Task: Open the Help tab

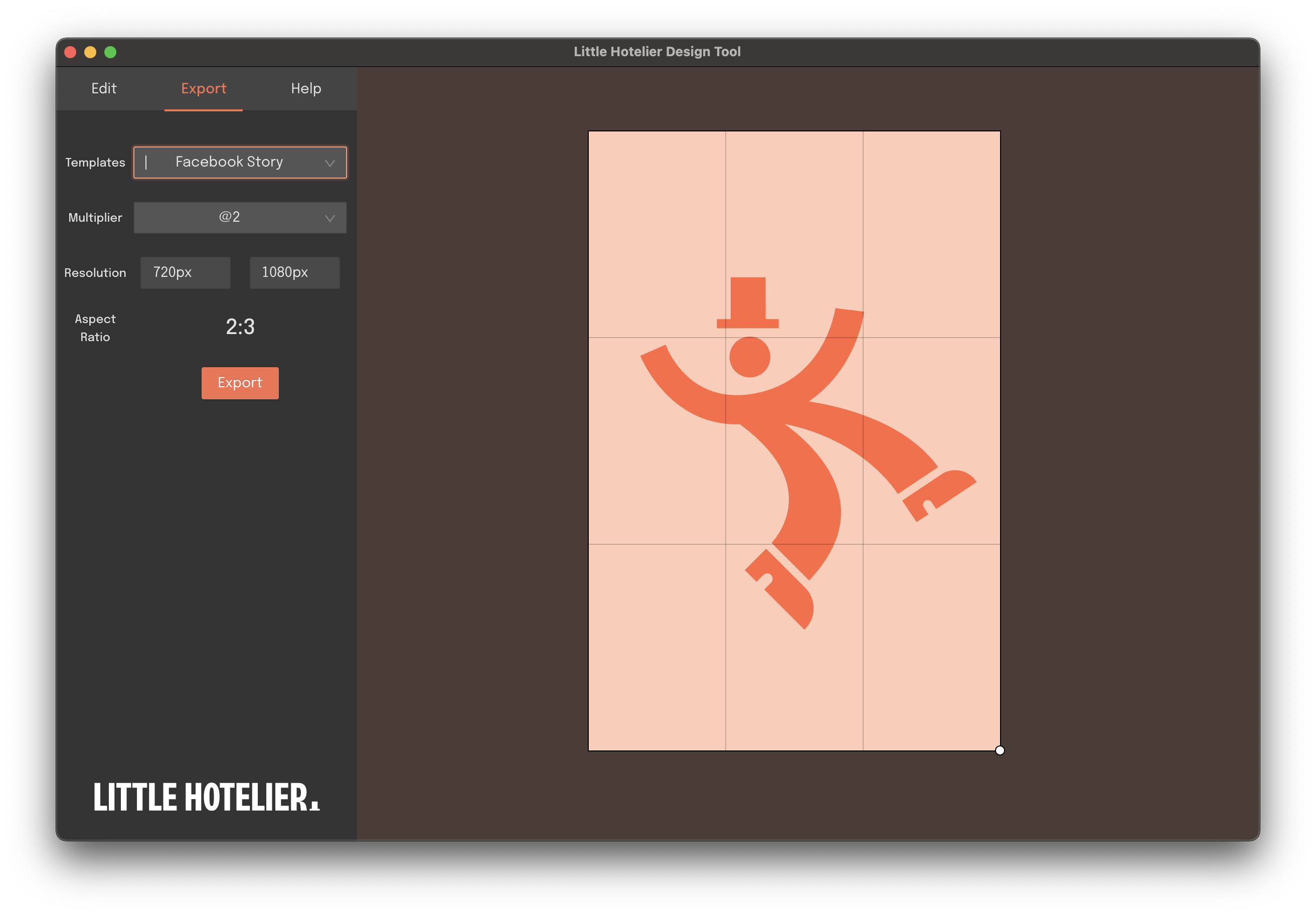Action: (305, 88)
